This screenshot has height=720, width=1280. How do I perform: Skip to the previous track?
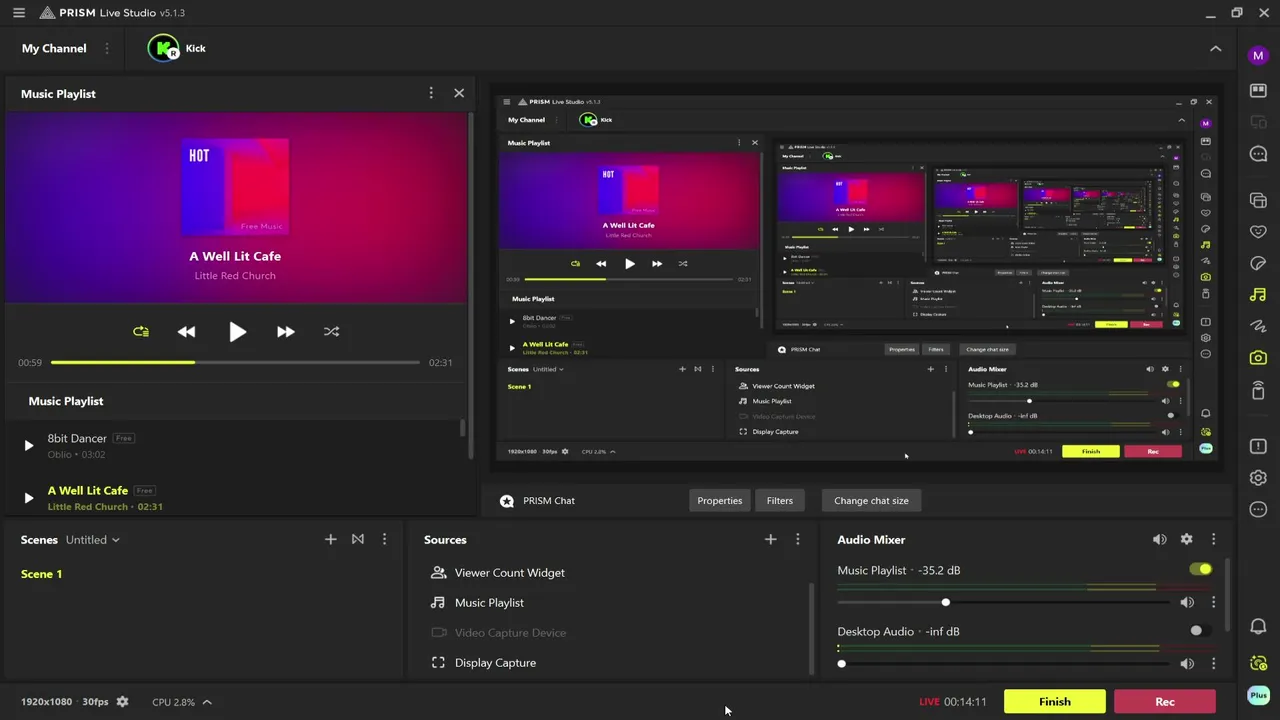point(187,331)
